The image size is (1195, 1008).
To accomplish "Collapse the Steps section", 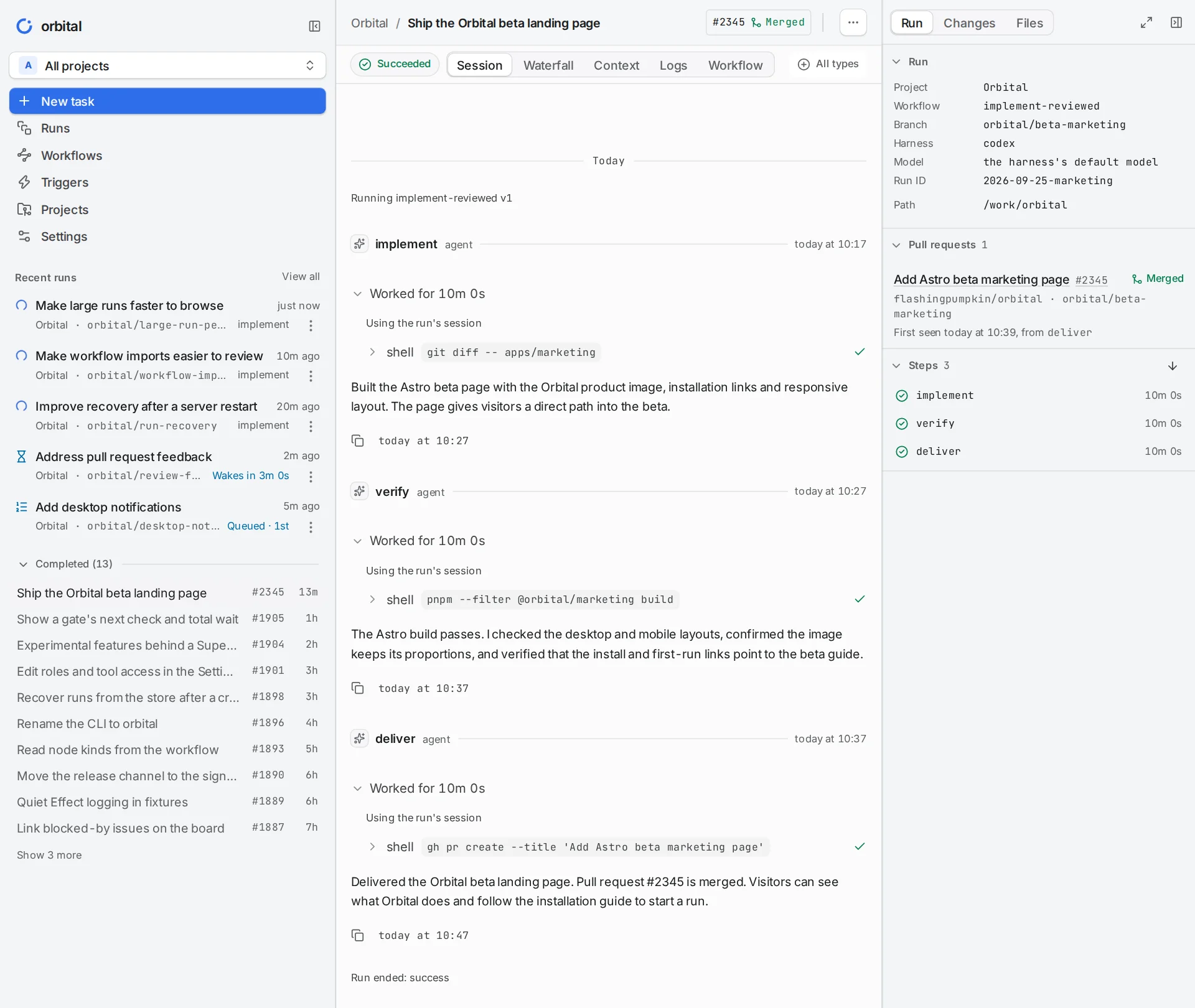I will click(896, 366).
